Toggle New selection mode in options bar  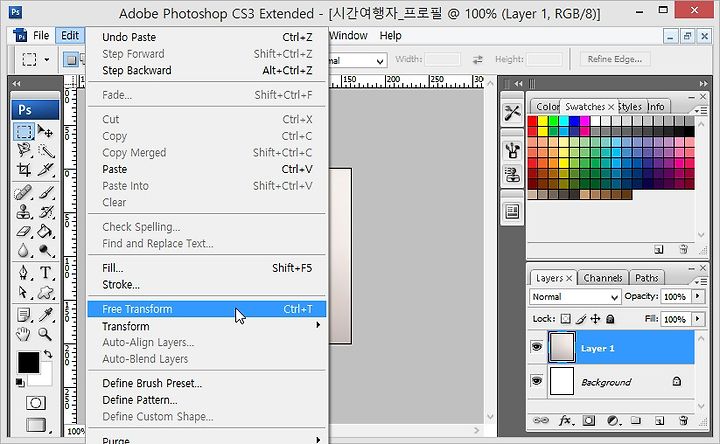71,60
